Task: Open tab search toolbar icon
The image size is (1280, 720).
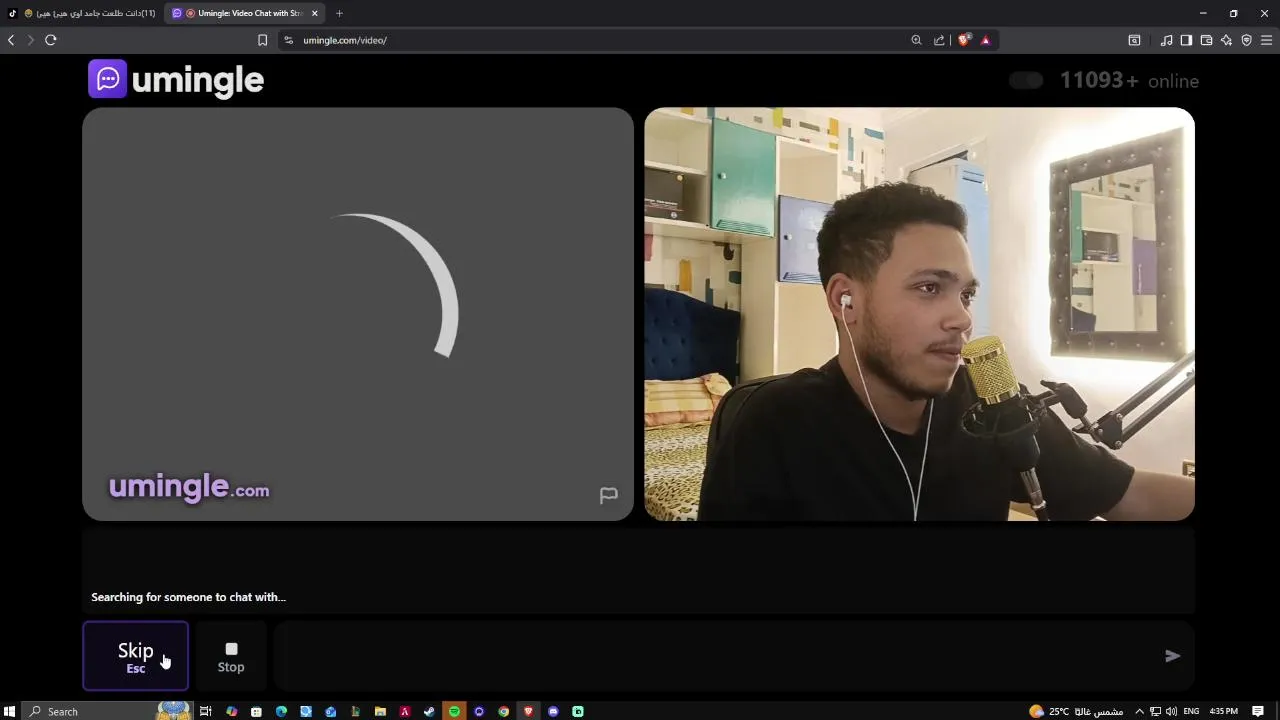Action: coord(1134,40)
